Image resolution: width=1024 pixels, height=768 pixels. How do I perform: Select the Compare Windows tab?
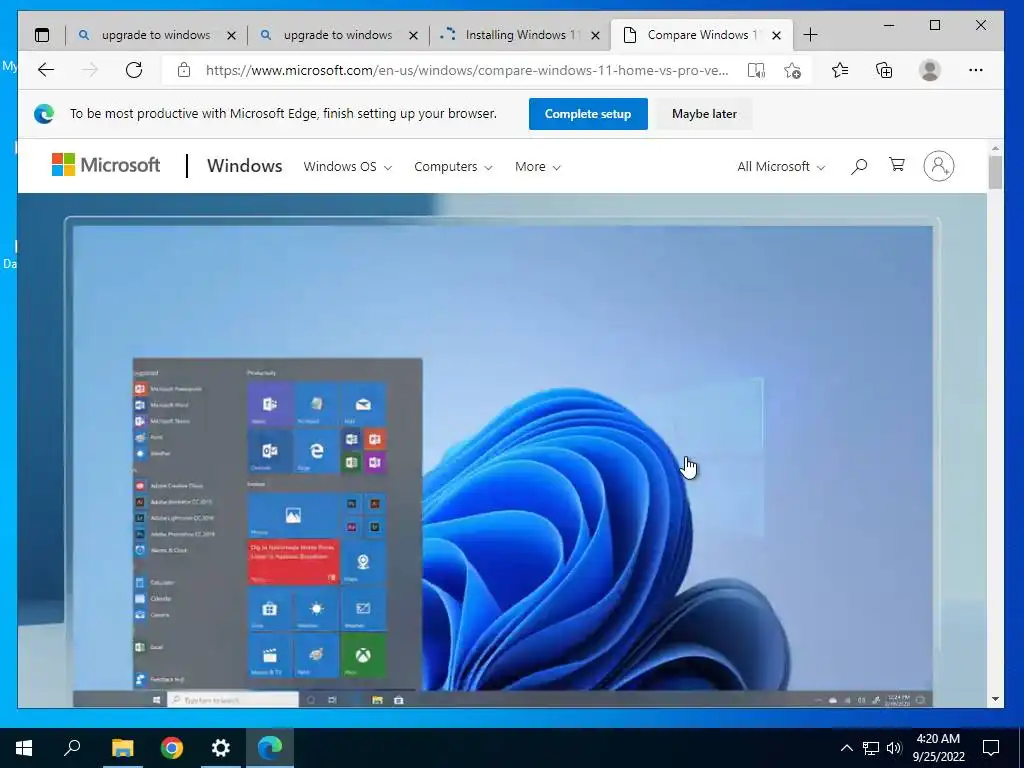pyautogui.click(x=701, y=35)
